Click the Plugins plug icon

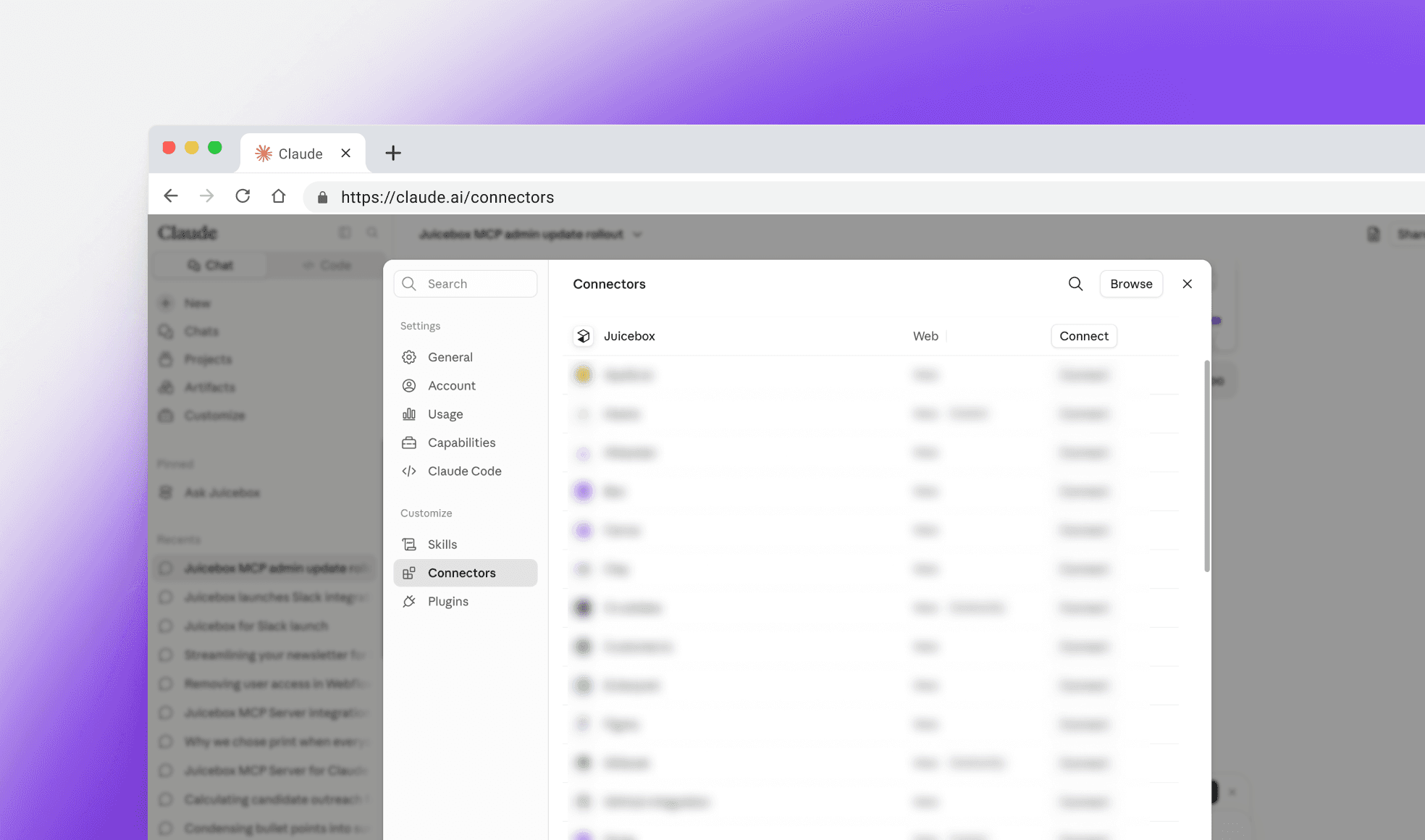coord(409,602)
